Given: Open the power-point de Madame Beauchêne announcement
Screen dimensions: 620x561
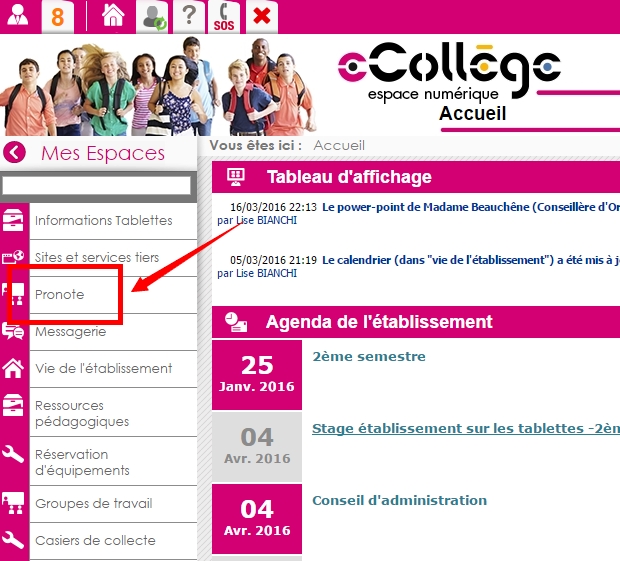Looking at the screenshot, I should tap(471, 207).
